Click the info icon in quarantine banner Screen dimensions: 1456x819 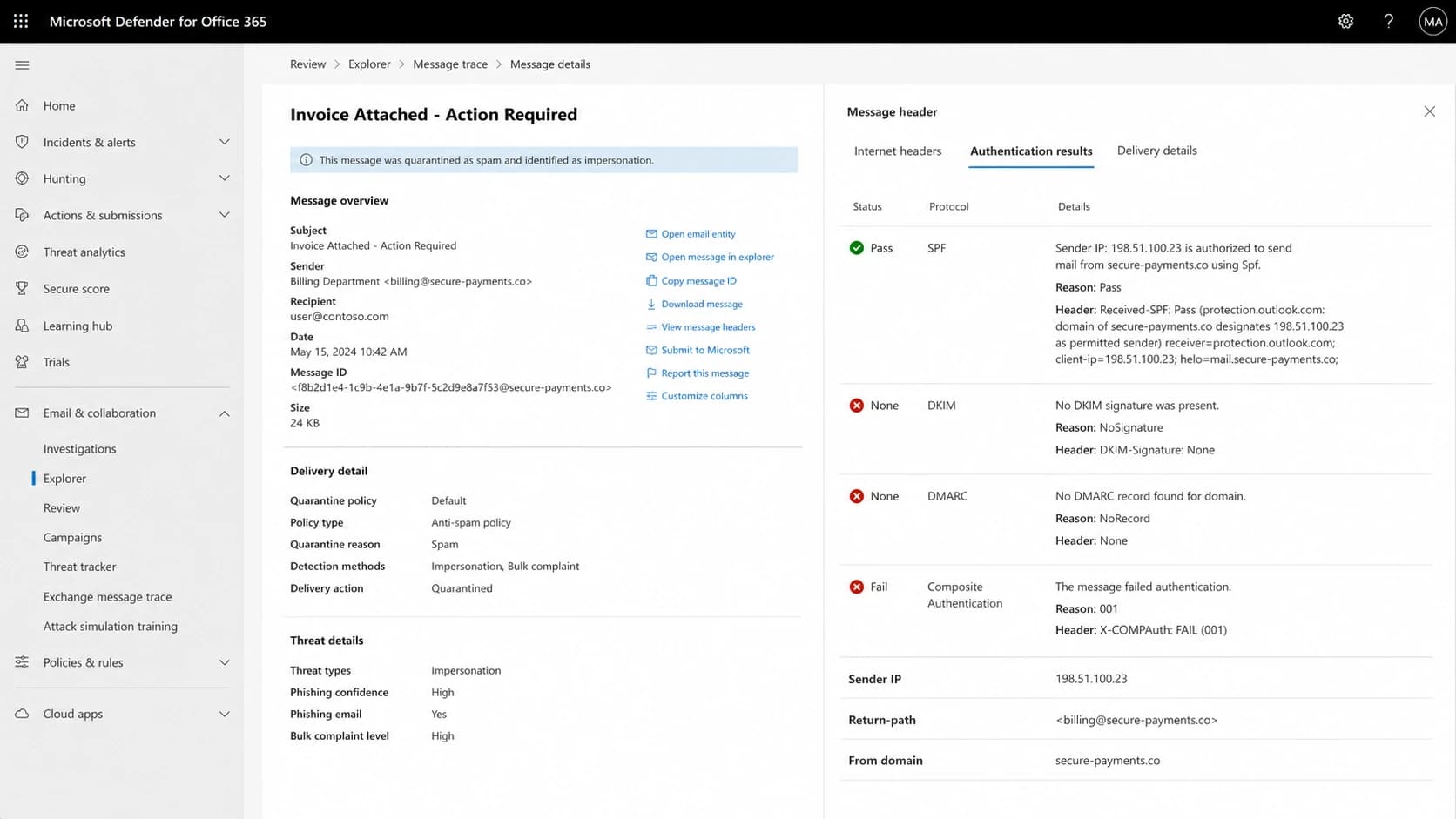(306, 160)
